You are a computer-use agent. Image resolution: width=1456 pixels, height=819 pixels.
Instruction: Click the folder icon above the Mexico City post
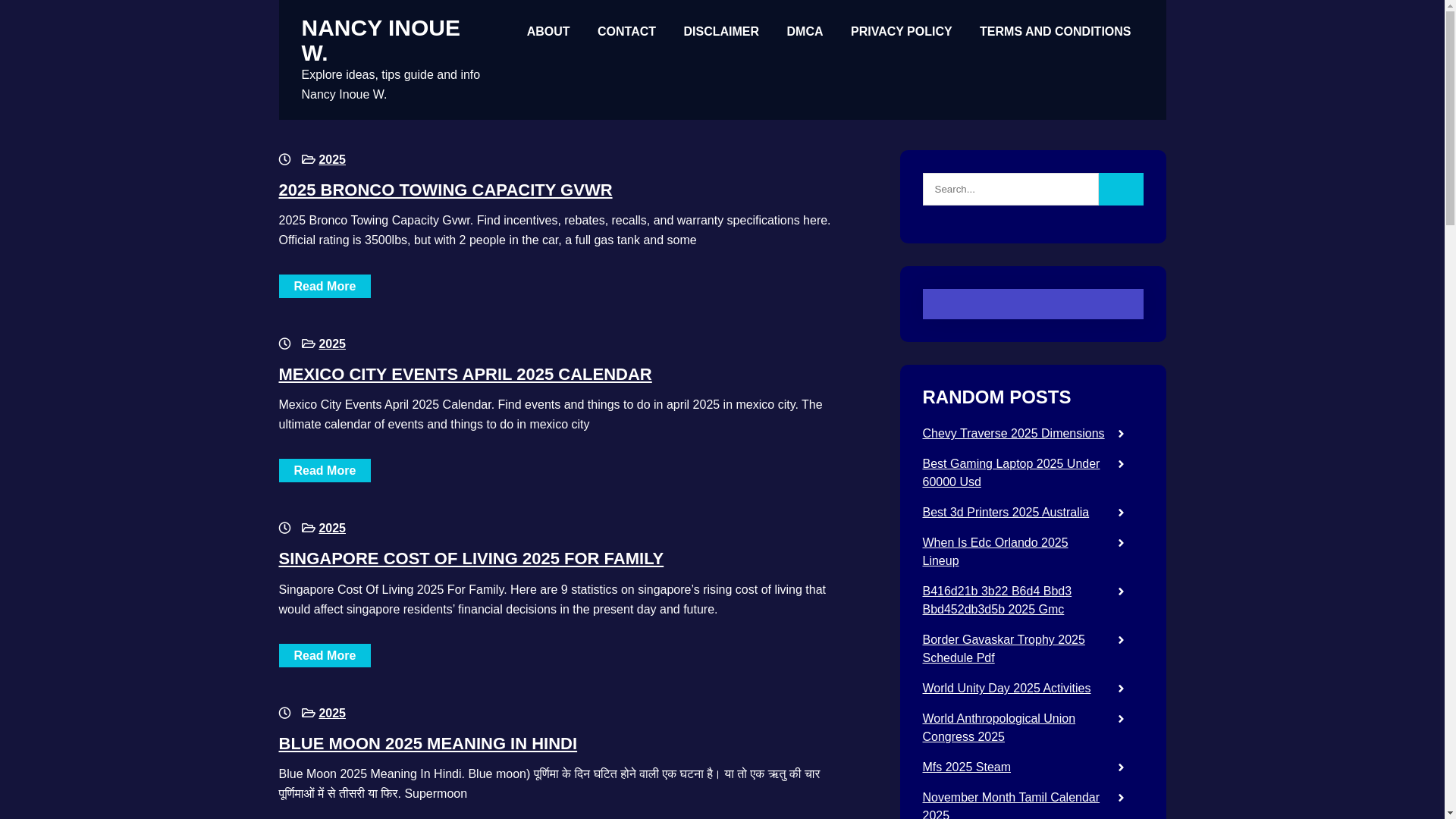308,344
